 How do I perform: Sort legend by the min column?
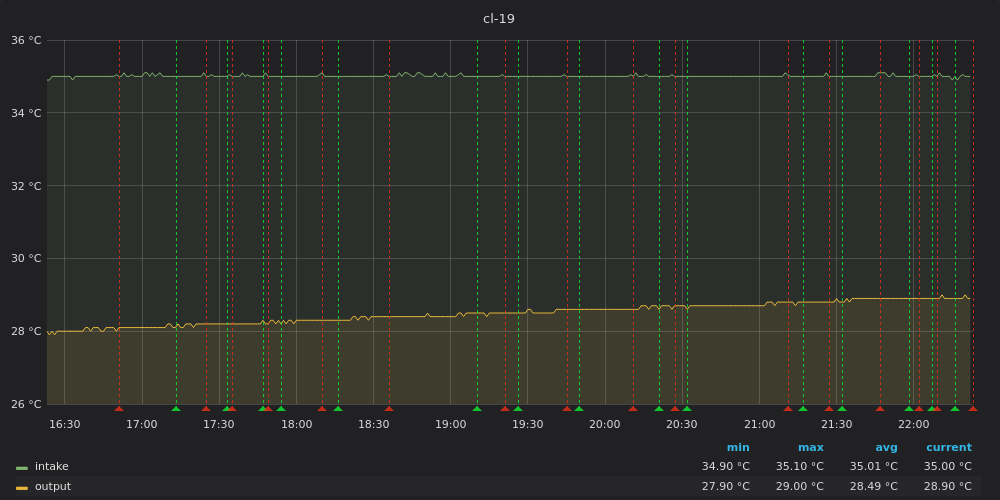738,448
